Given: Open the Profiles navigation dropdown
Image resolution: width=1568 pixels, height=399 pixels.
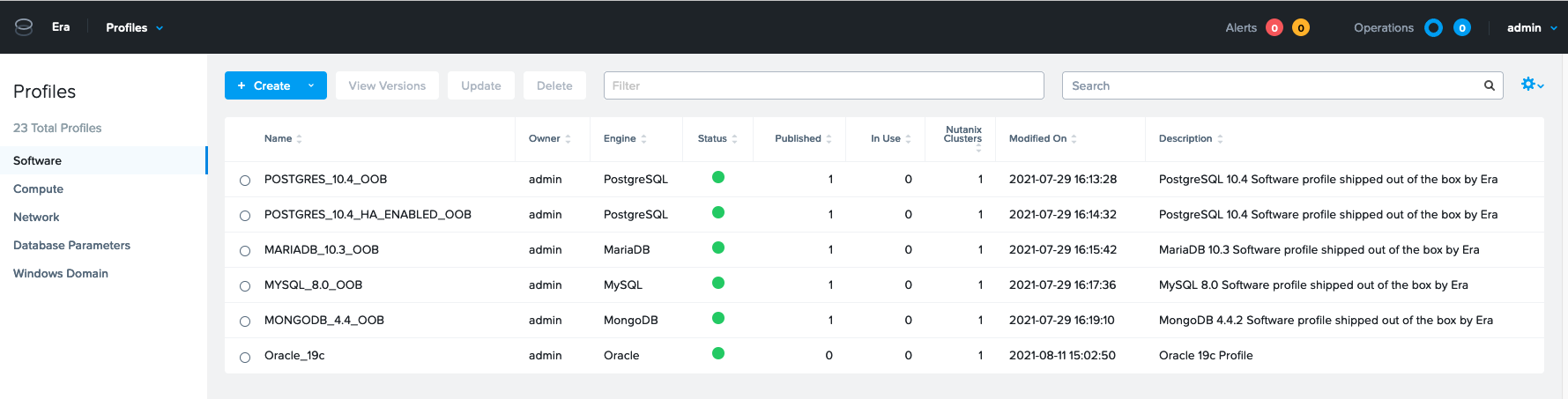Looking at the screenshot, I should pos(134,28).
